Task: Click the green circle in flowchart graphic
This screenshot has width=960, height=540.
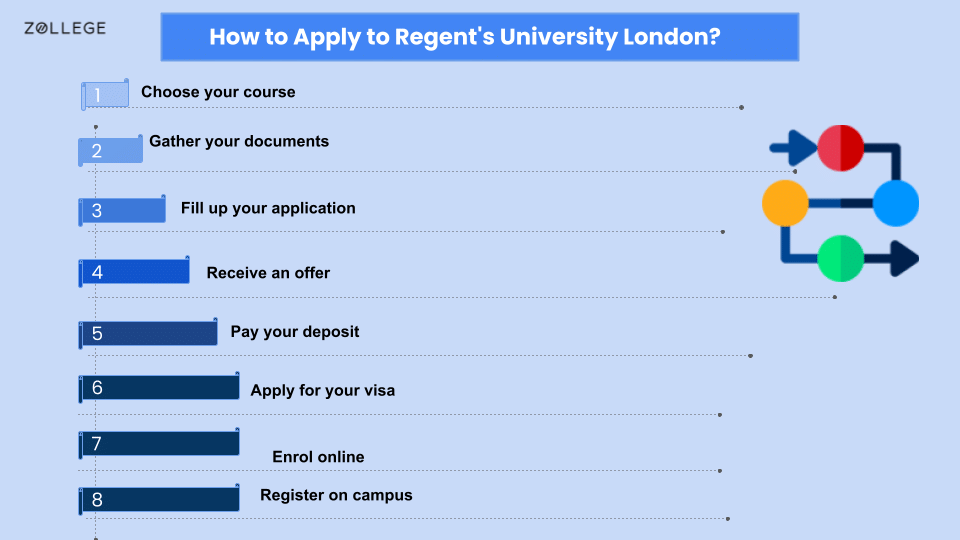Action: click(841, 258)
